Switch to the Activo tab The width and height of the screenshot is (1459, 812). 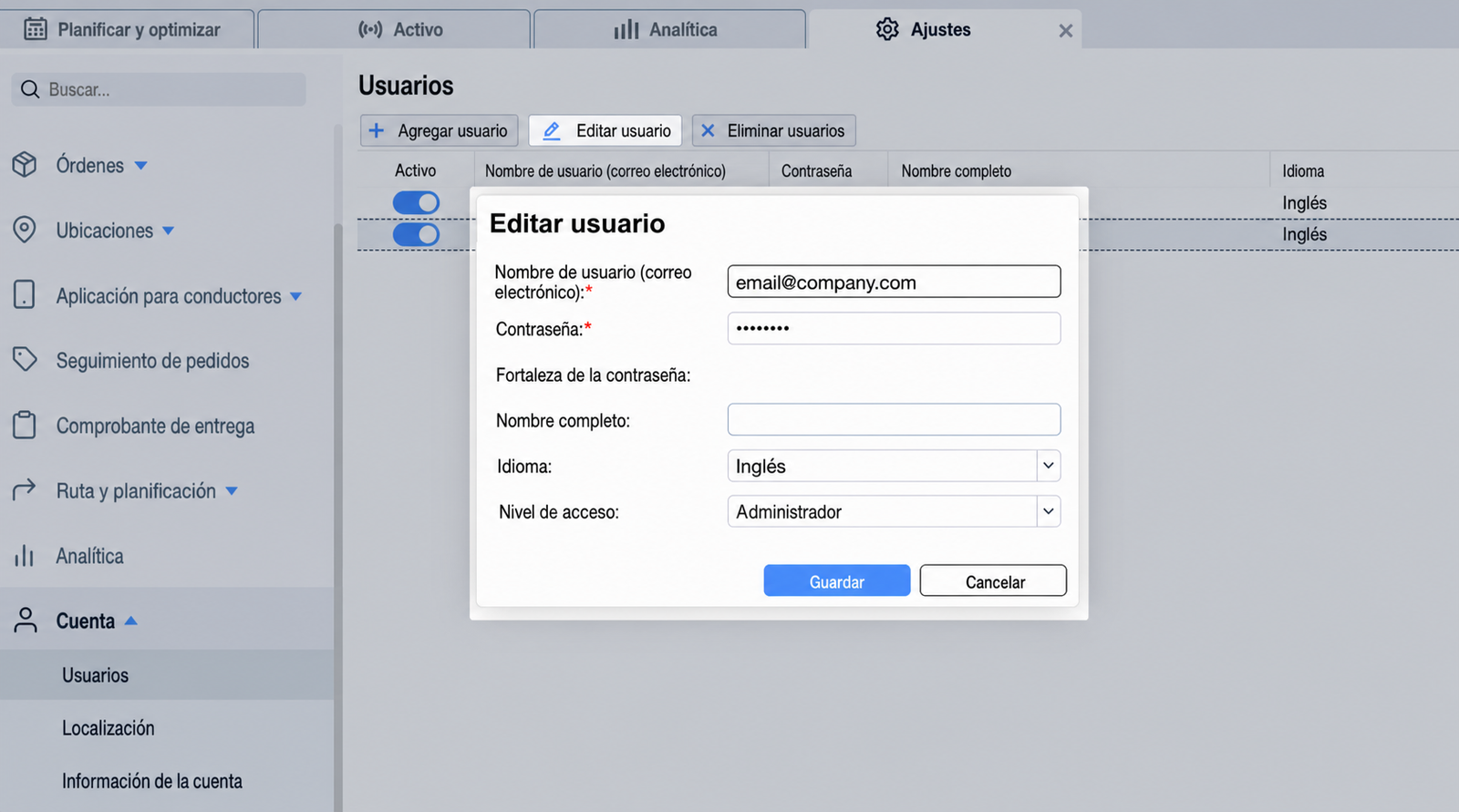(x=394, y=29)
